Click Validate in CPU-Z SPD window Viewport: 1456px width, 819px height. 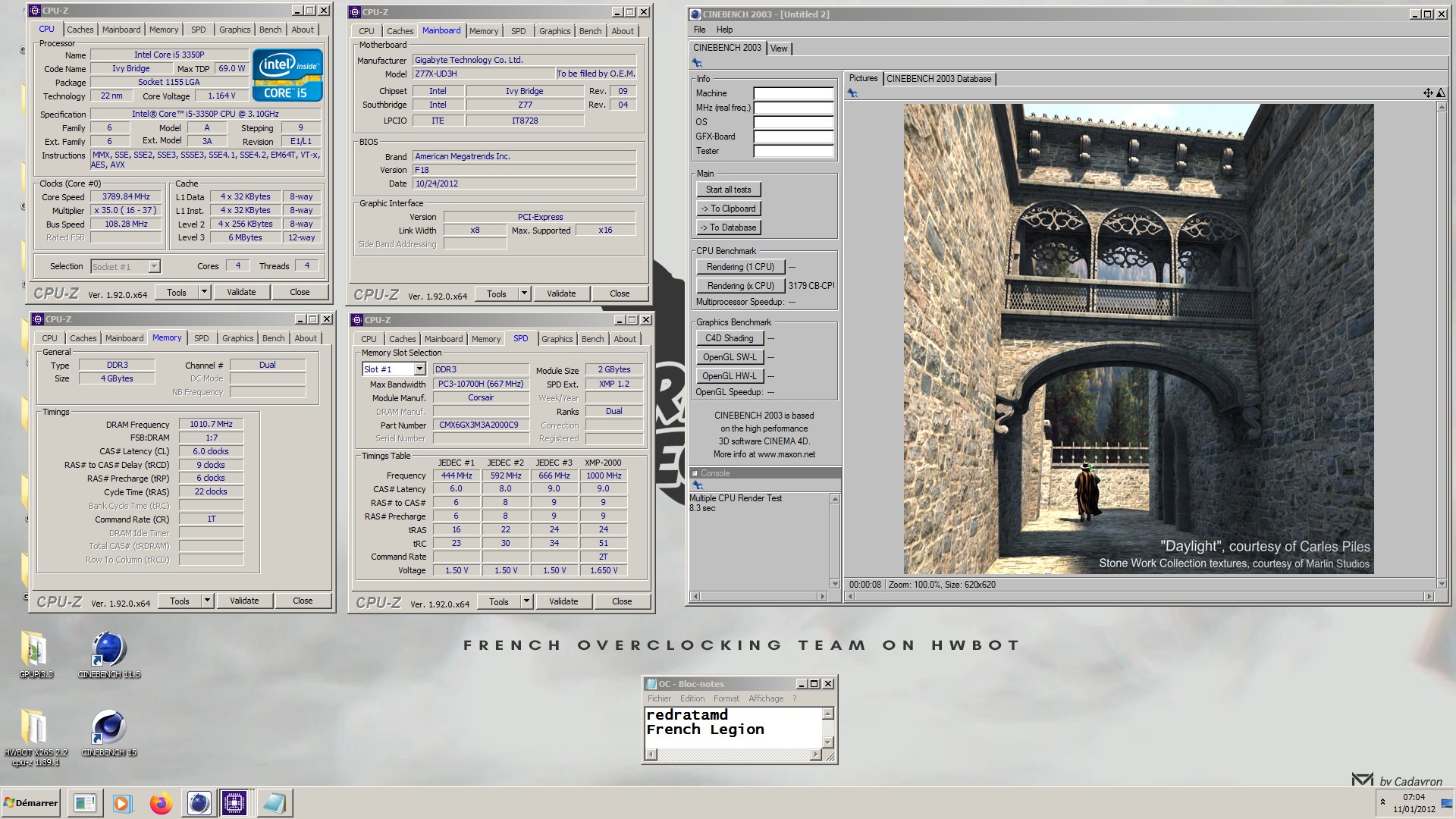point(563,601)
